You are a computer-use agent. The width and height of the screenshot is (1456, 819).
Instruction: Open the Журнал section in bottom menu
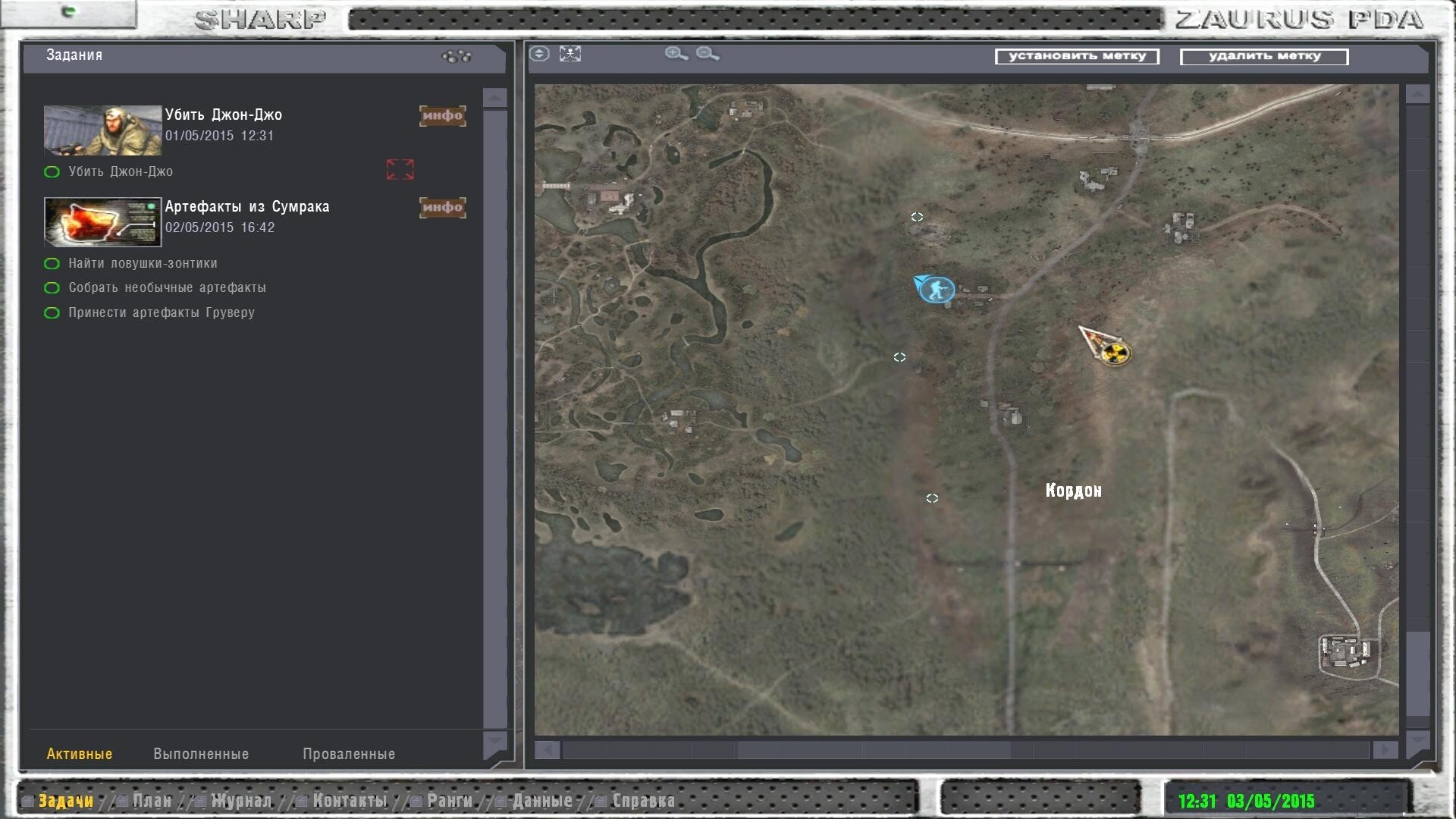coord(240,801)
